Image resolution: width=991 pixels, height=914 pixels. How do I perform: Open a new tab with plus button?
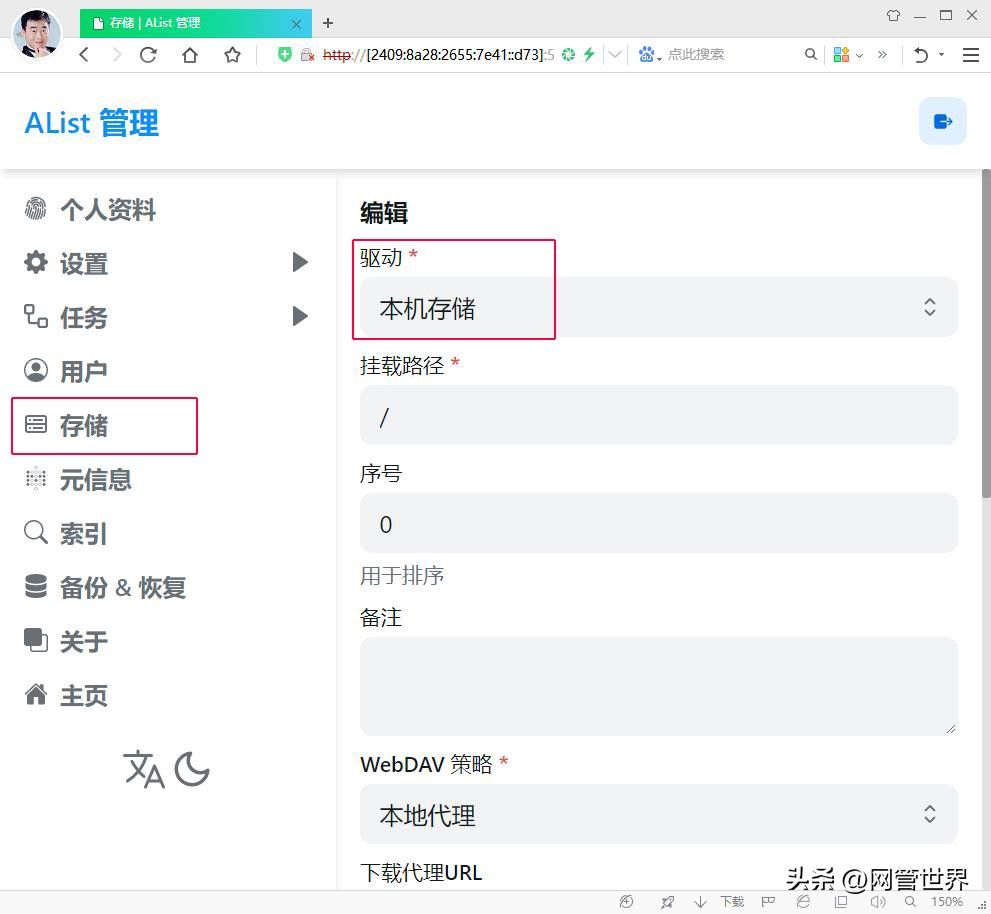tap(327, 23)
